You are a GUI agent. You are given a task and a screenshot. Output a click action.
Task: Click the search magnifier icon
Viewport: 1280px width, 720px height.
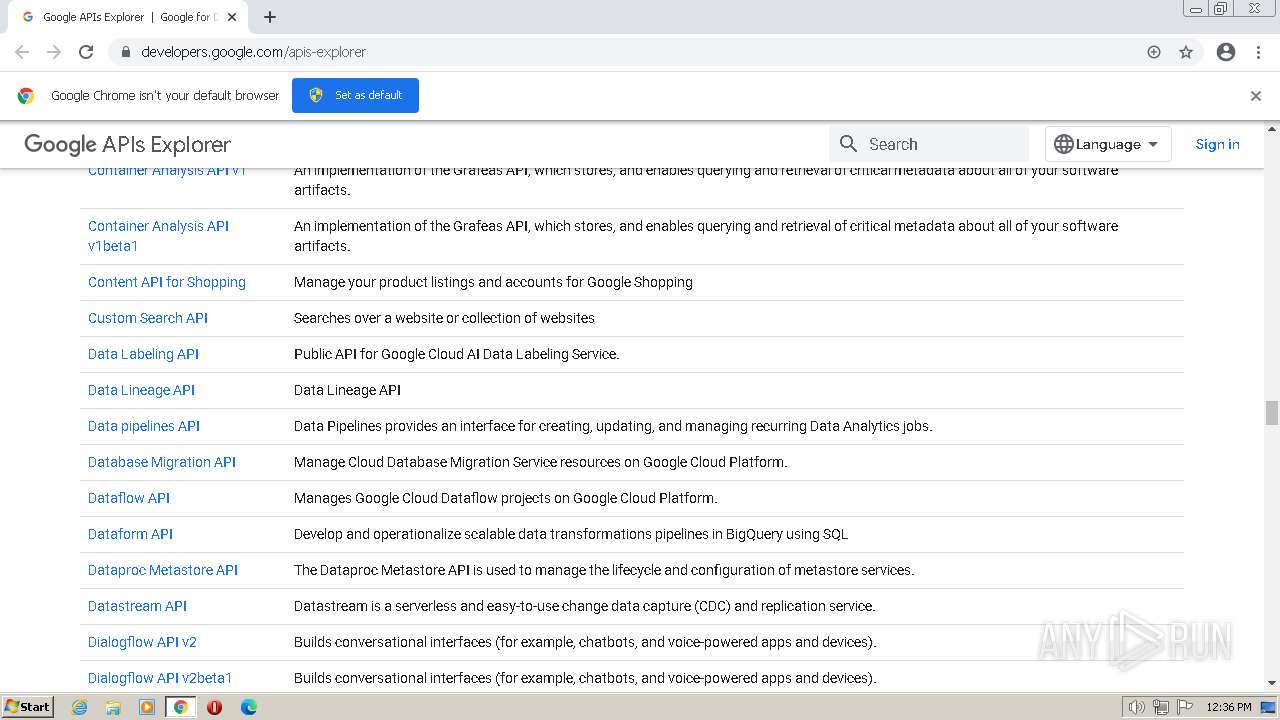pyautogui.click(x=849, y=144)
